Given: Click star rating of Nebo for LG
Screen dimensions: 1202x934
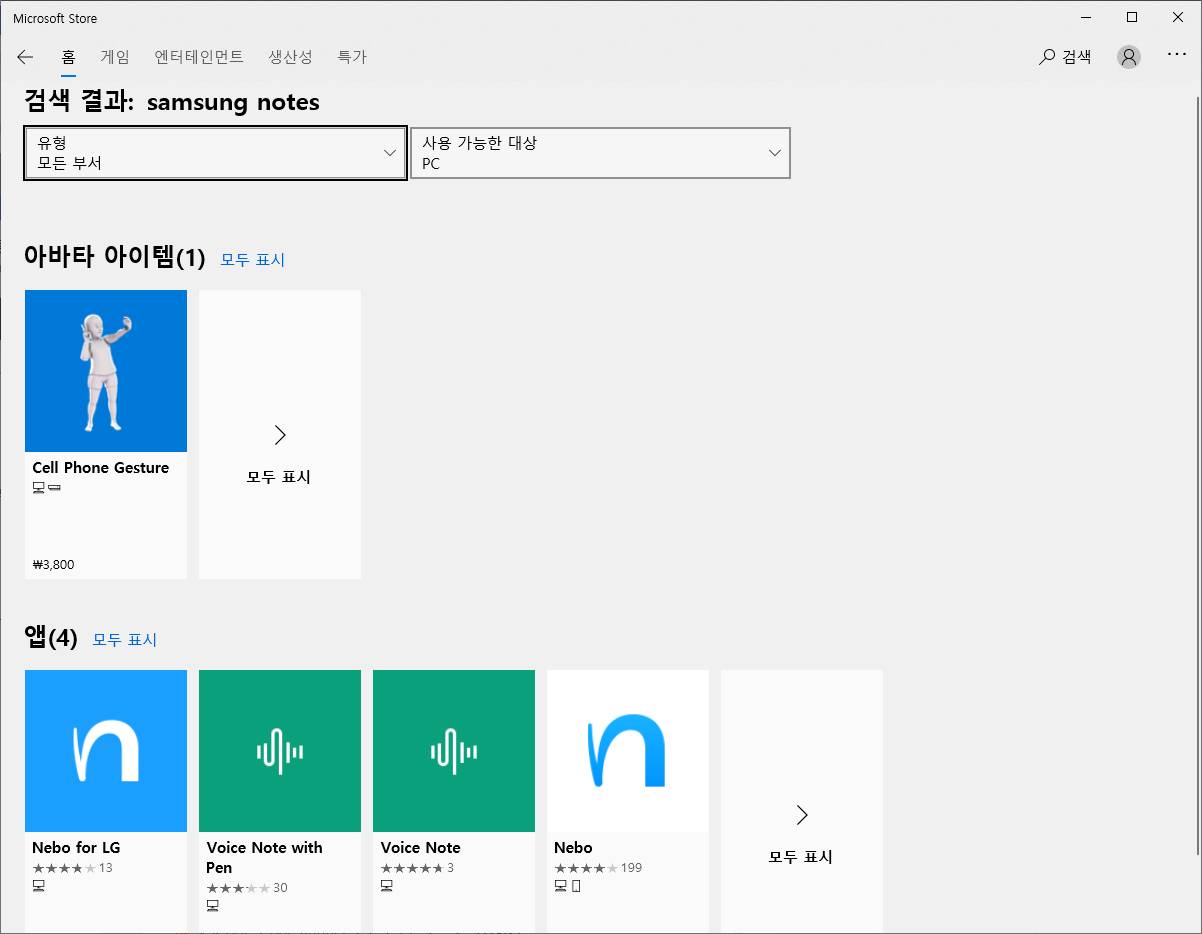Looking at the screenshot, I should pyautogui.click(x=64, y=868).
